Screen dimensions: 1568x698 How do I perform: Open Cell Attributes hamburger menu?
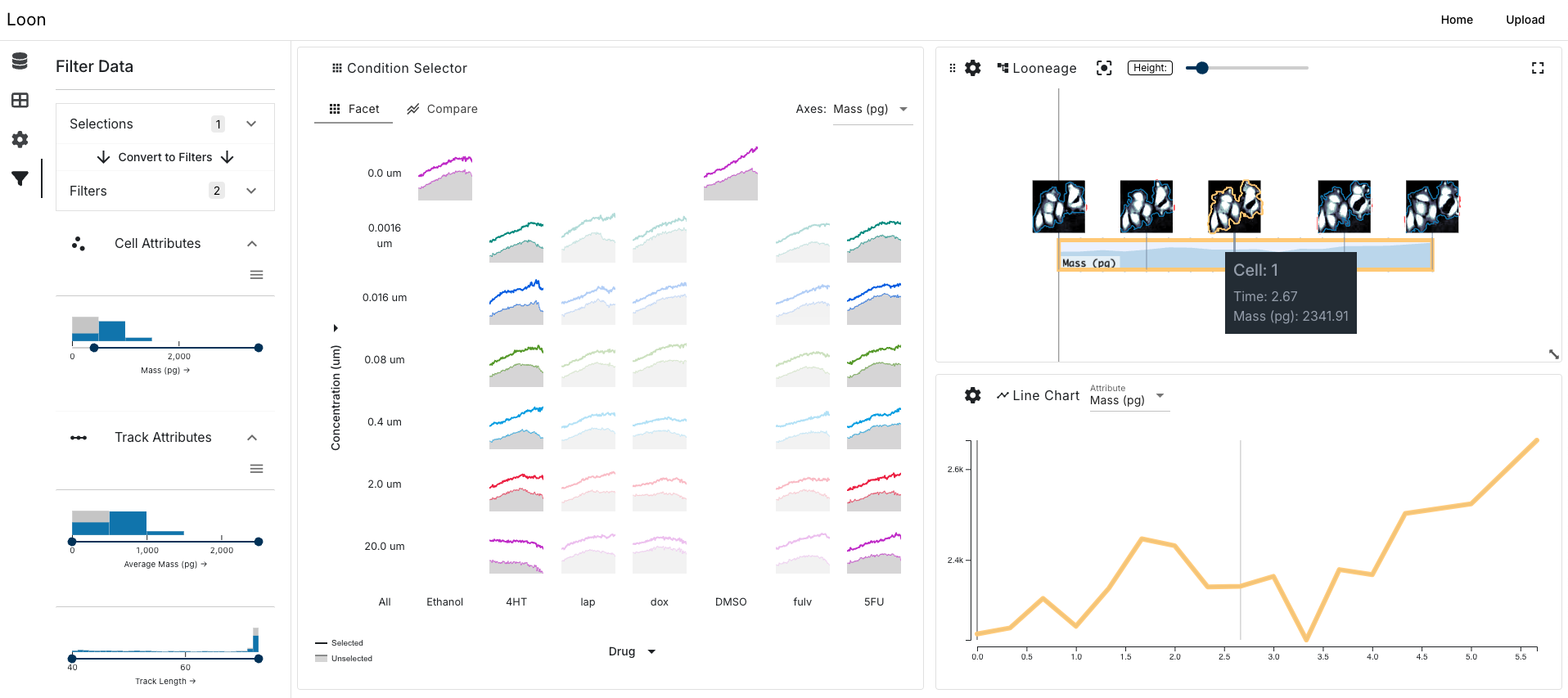[x=256, y=275]
